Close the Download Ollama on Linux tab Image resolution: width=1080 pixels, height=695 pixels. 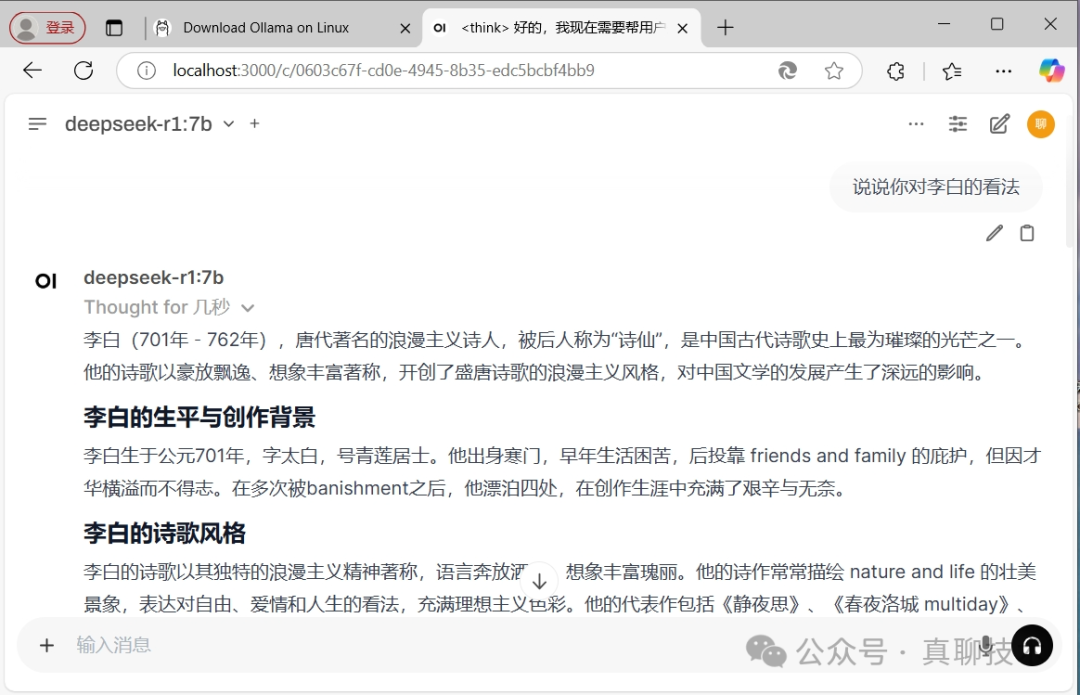[x=405, y=28]
